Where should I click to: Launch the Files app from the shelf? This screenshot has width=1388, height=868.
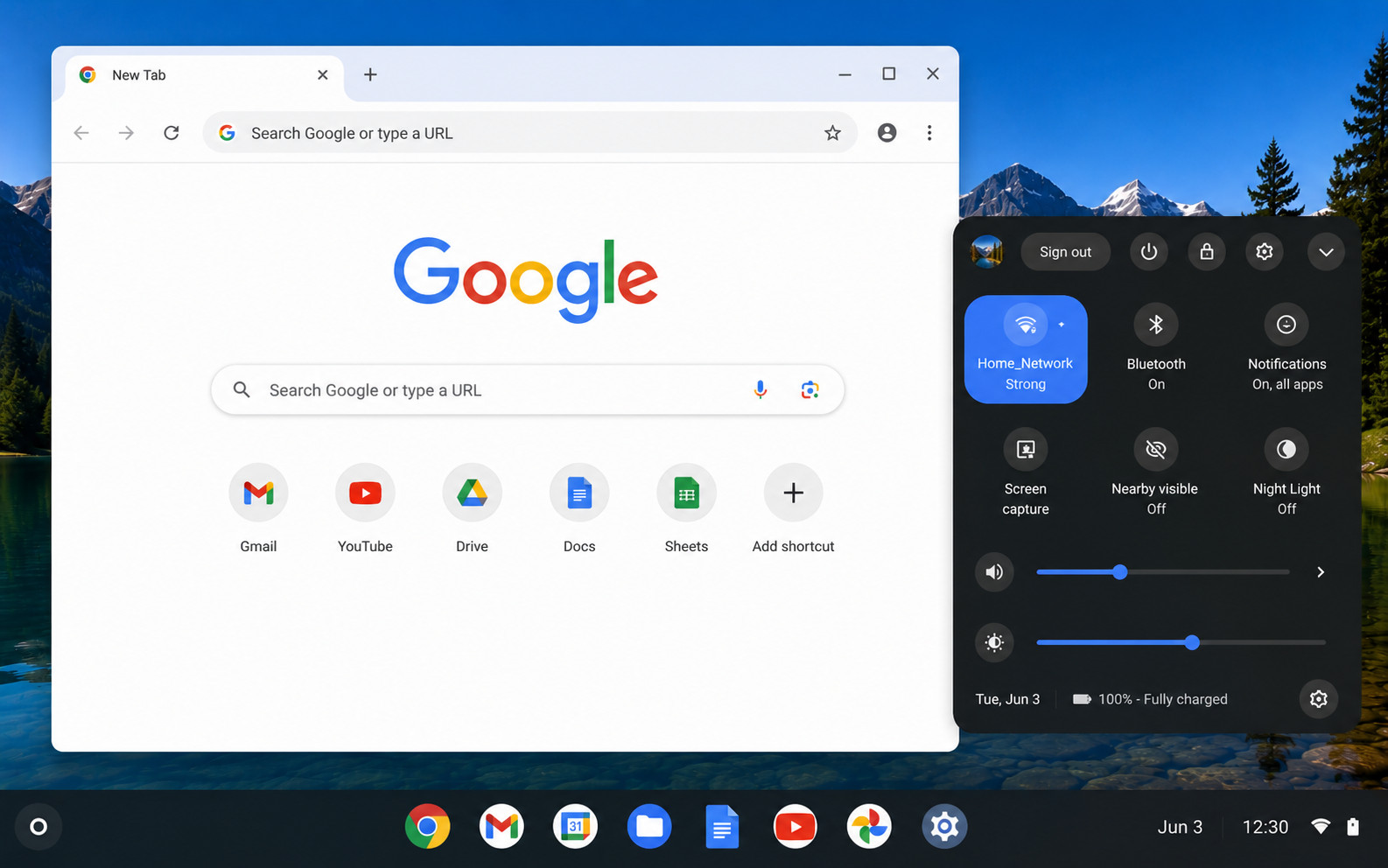pyautogui.click(x=649, y=827)
